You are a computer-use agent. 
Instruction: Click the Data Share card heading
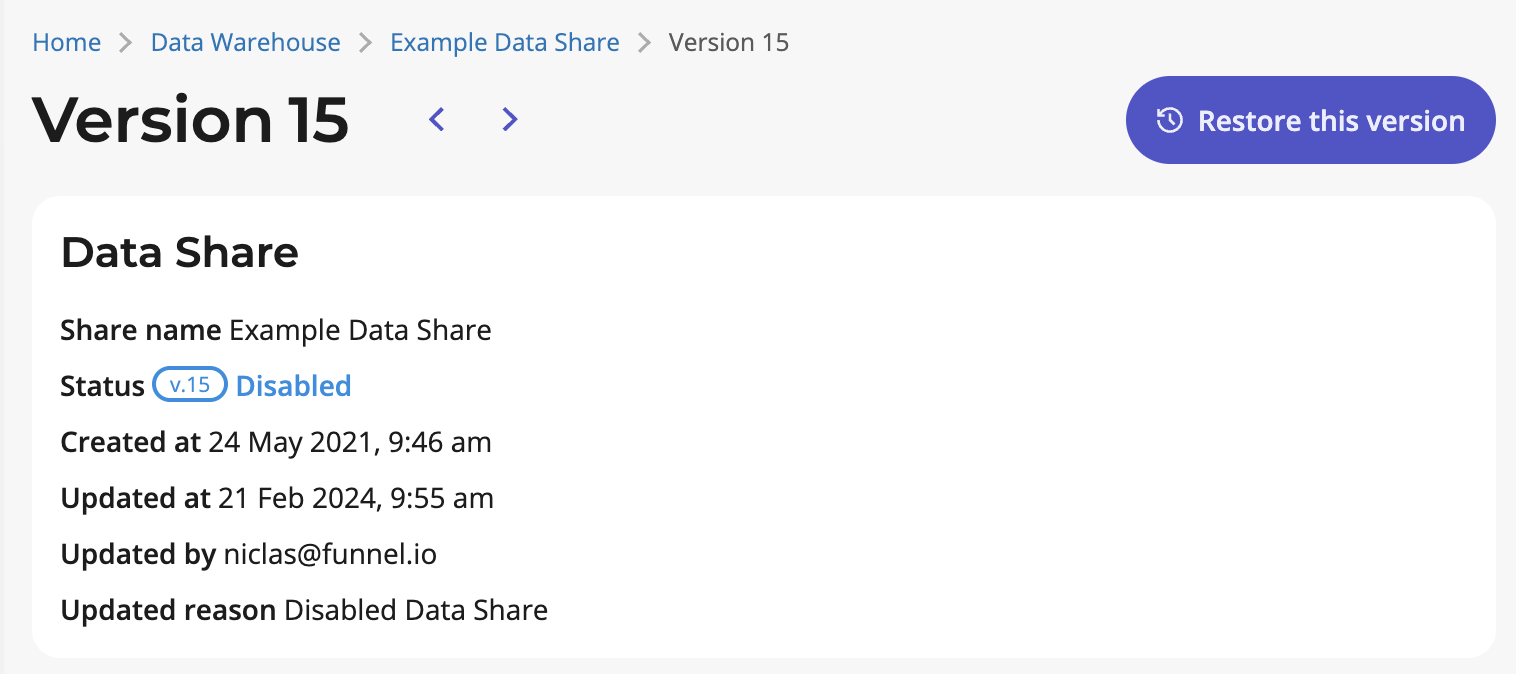(x=180, y=253)
